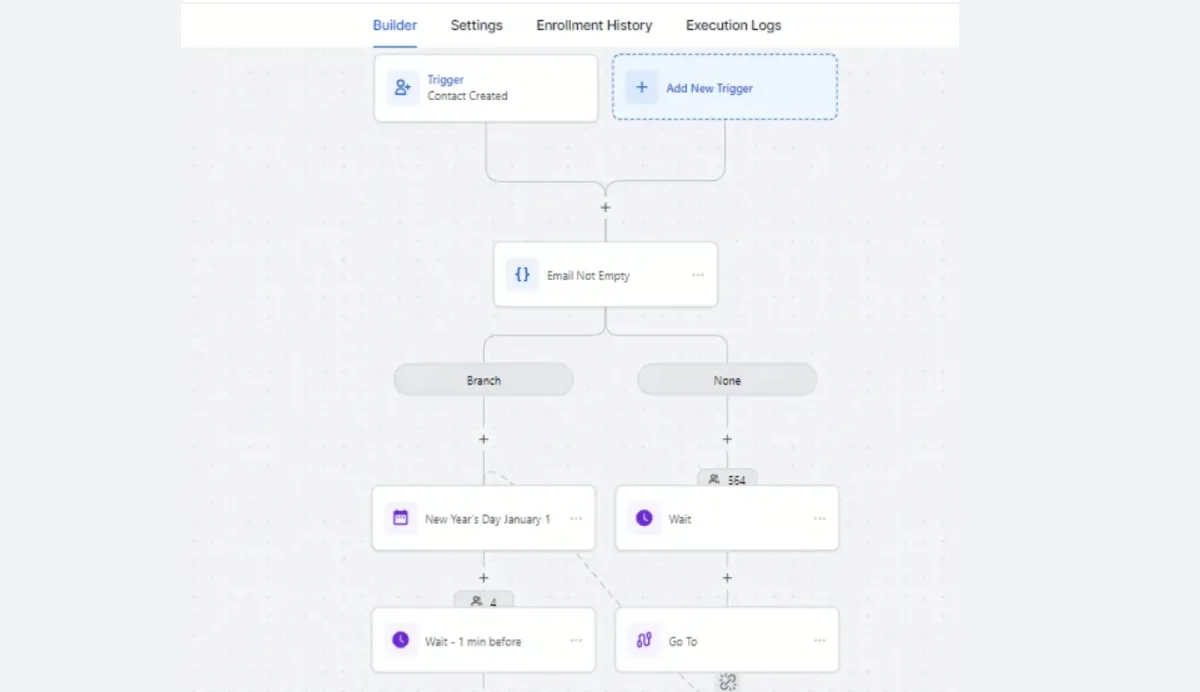Click the clock icon on right Wait step
The height and width of the screenshot is (692, 1200).
pos(644,518)
